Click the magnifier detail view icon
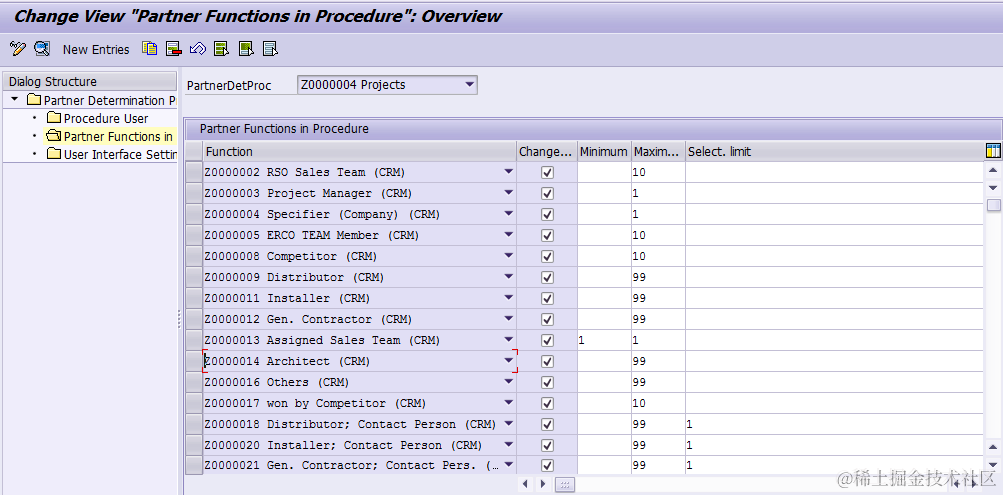 [42, 49]
